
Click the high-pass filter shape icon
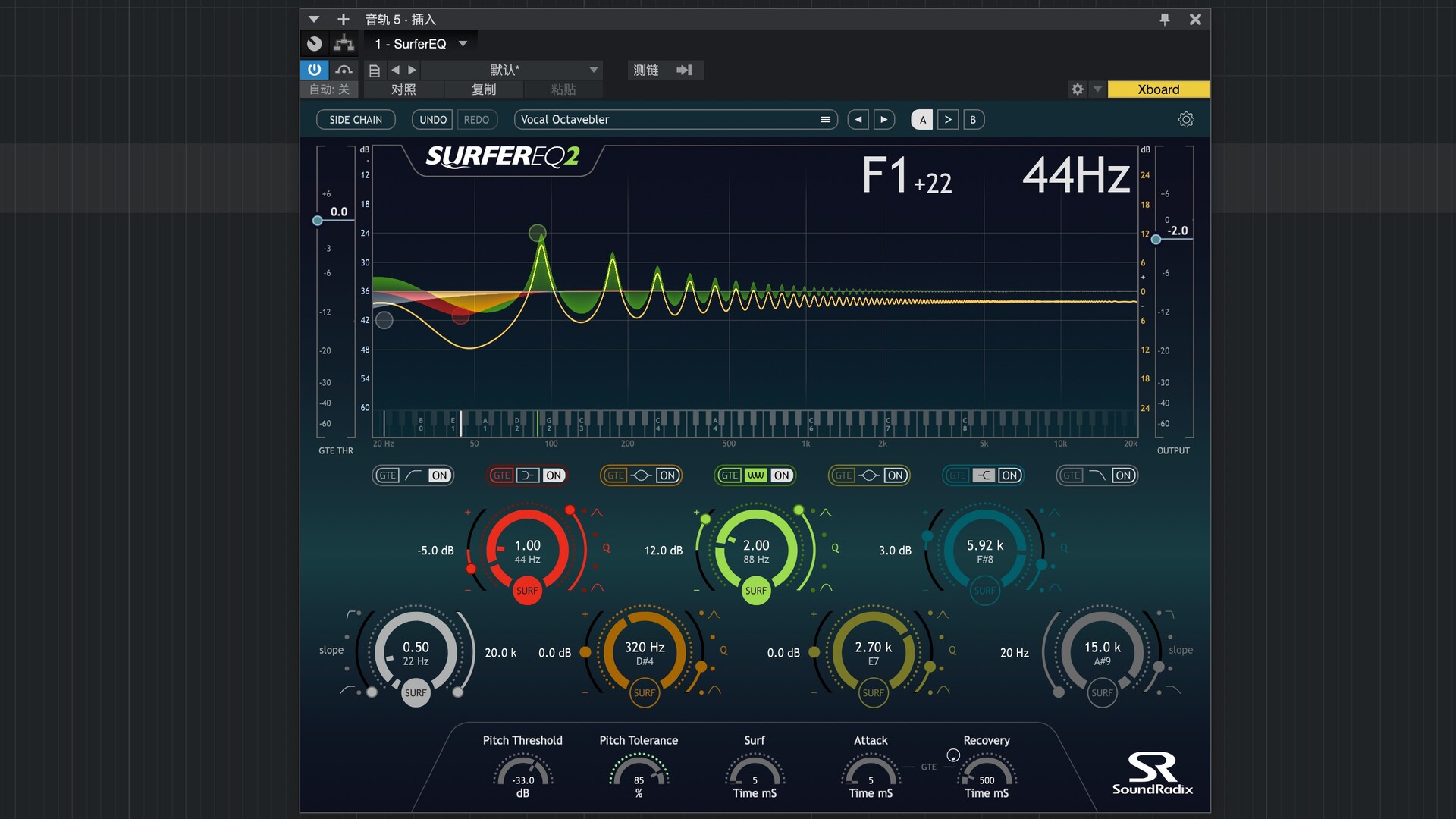click(413, 475)
